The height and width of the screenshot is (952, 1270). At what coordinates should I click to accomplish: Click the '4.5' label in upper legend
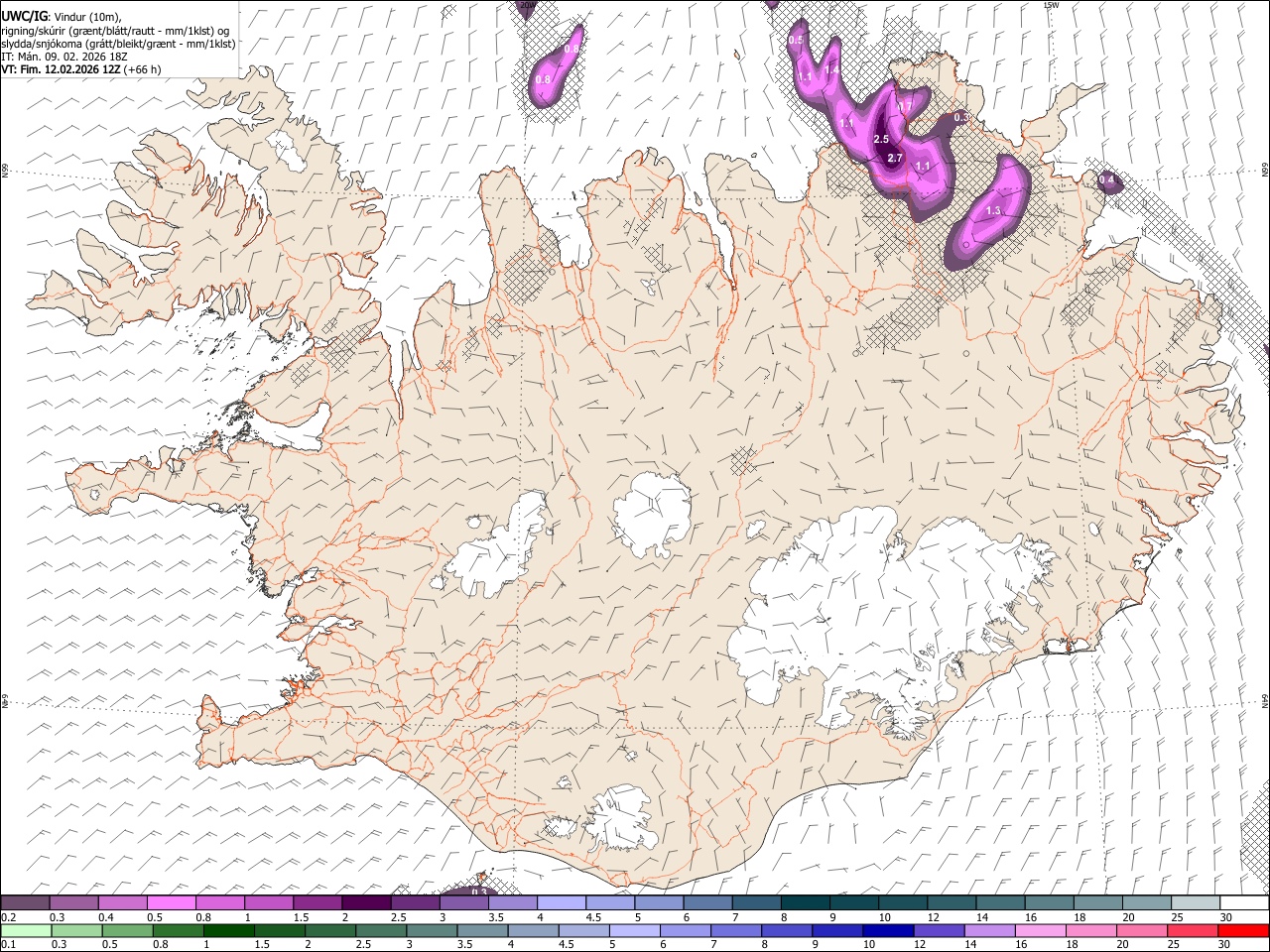pyautogui.click(x=593, y=917)
